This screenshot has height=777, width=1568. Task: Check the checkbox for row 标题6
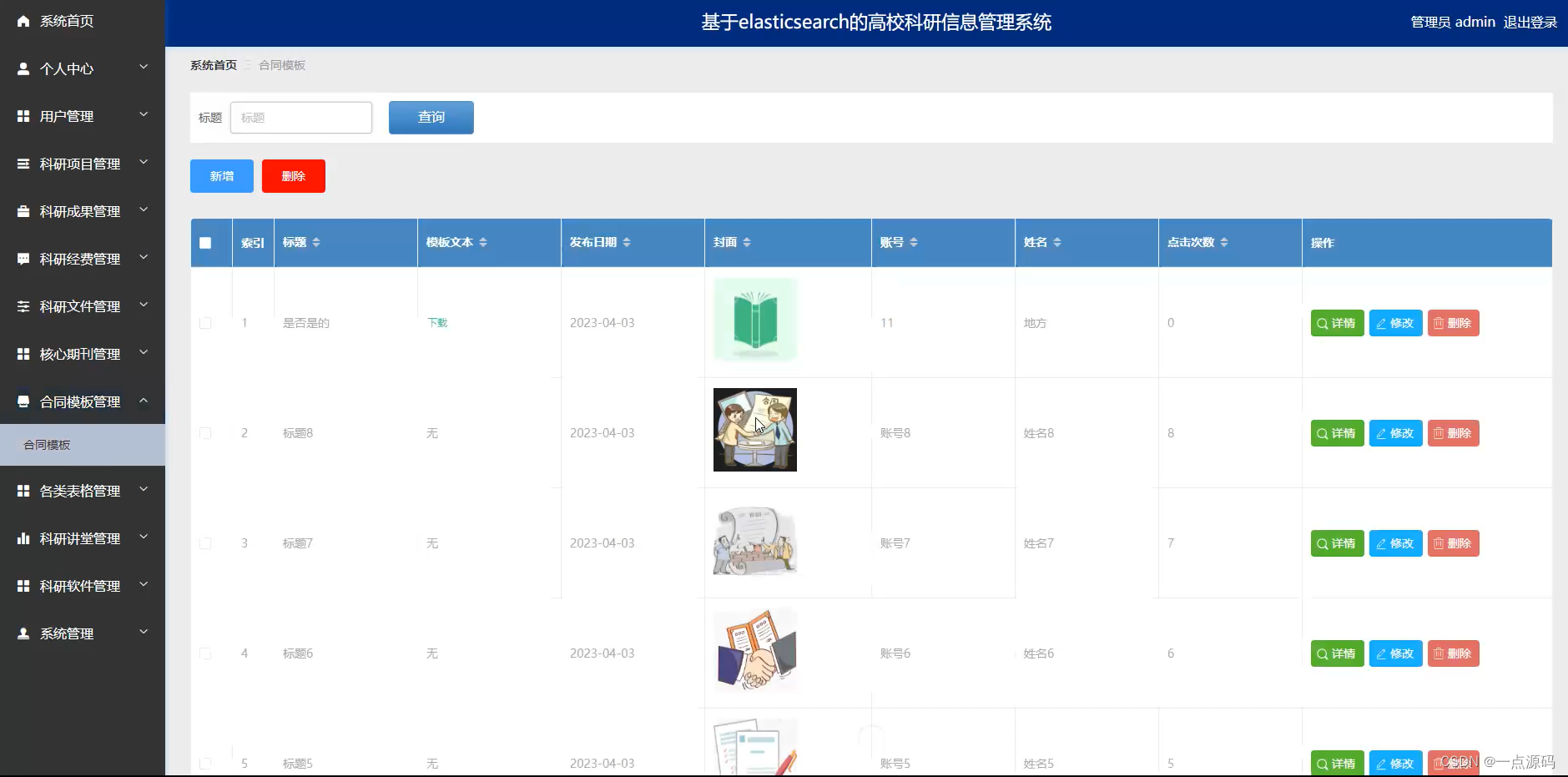pos(205,653)
